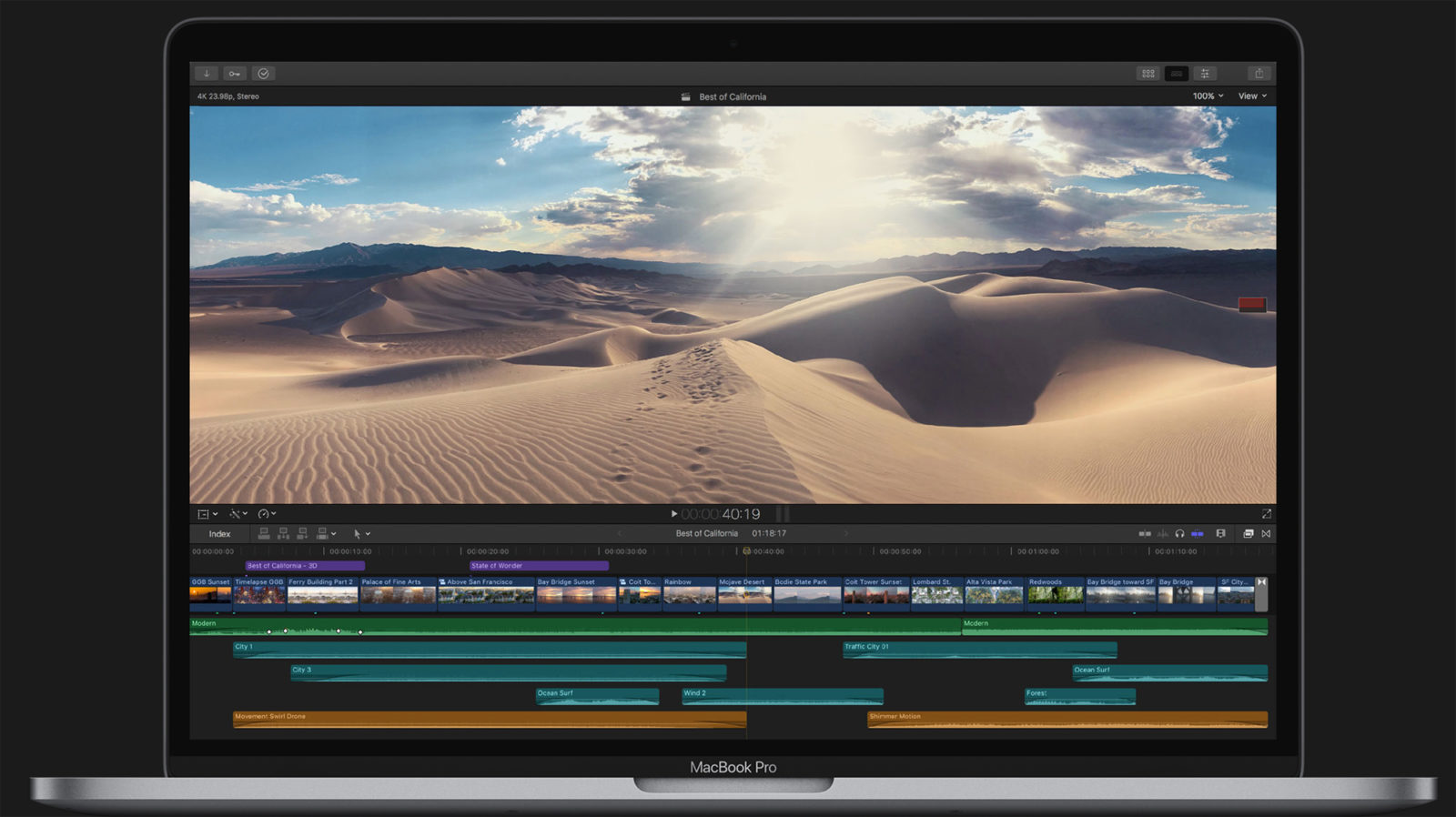Viewport: 1456px width, 817px height.
Task: Select the Best of California - 3D title clip
Action: [305, 566]
